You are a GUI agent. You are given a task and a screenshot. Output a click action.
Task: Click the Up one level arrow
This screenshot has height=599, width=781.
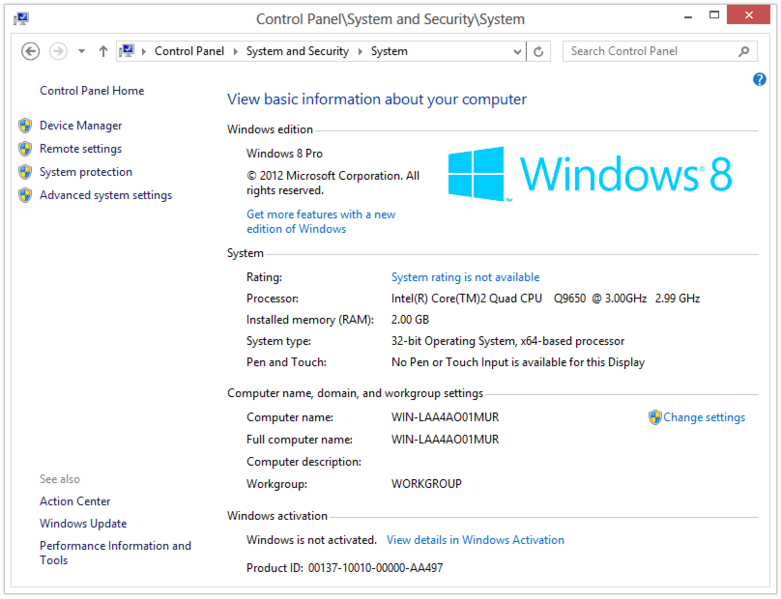(x=103, y=51)
